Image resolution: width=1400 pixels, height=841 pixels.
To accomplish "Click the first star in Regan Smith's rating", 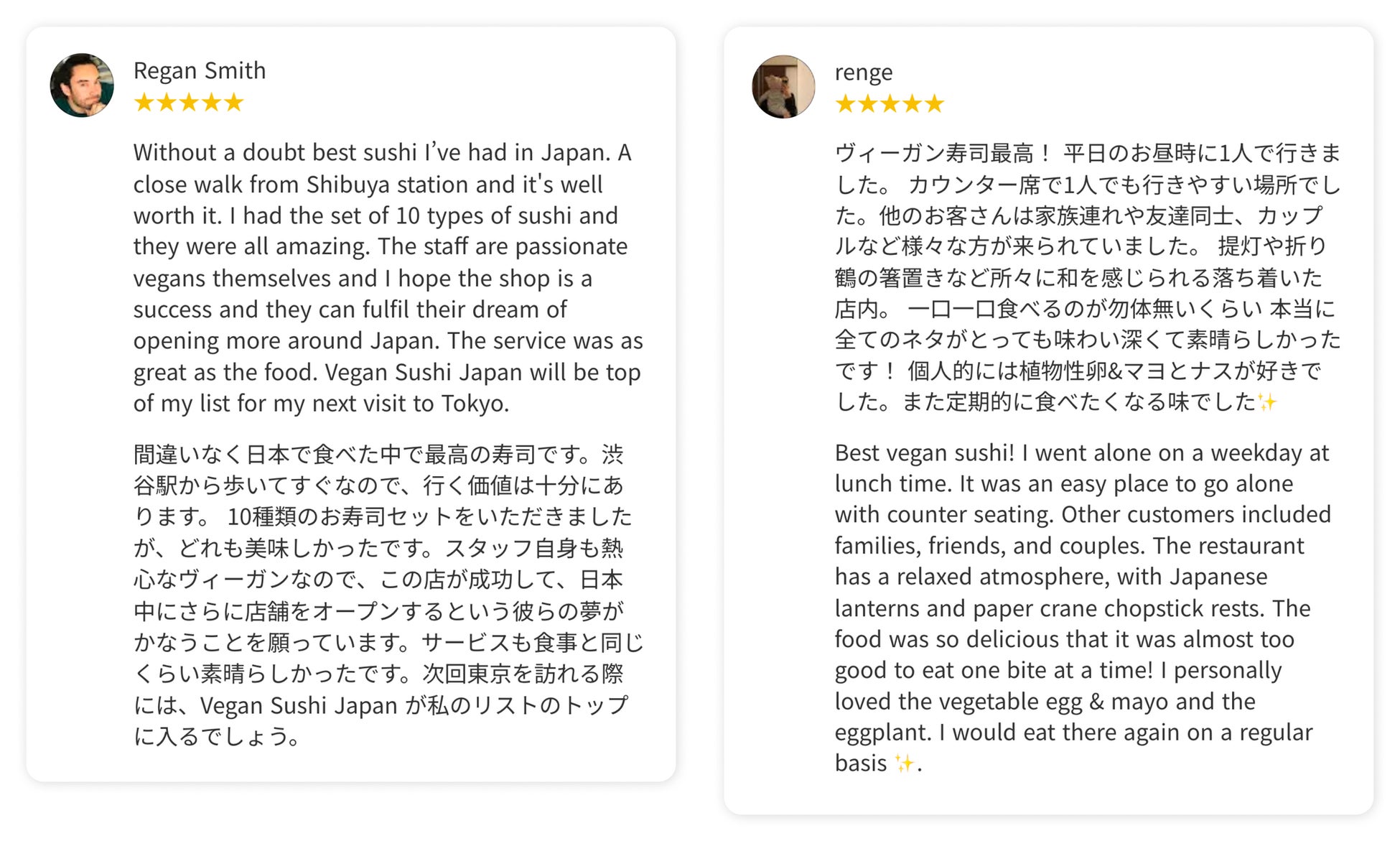I will click(x=144, y=103).
